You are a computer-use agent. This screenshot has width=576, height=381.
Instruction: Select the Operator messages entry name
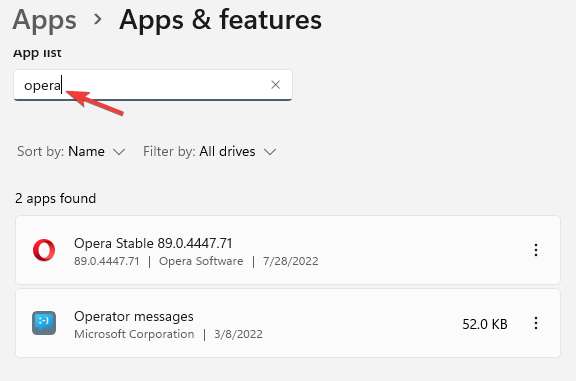click(x=134, y=316)
